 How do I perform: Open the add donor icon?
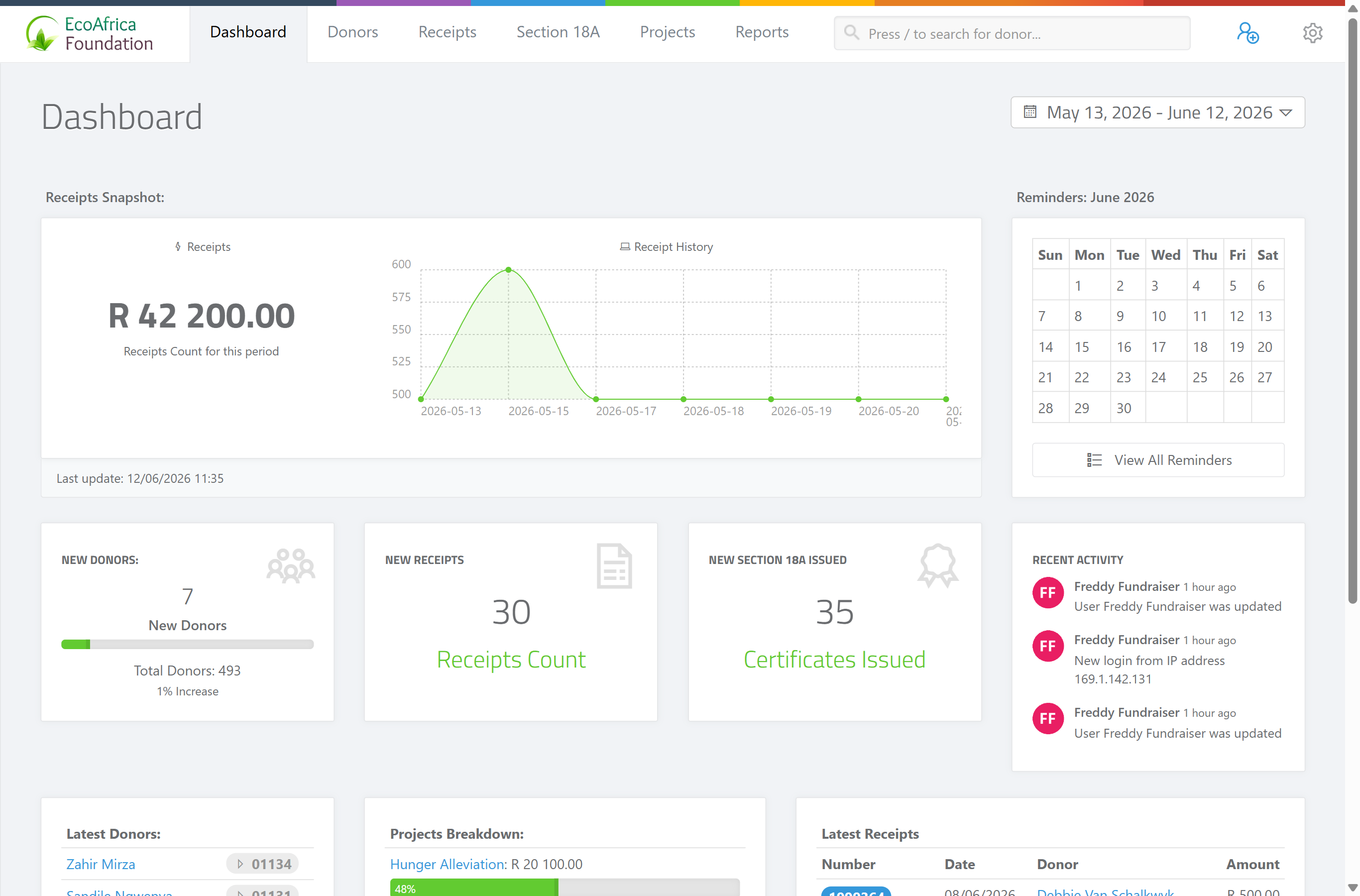1248,32
